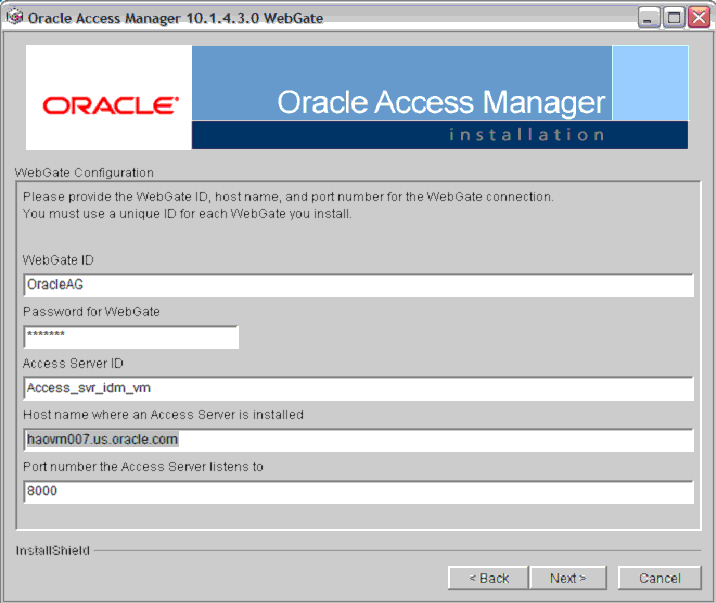Close the WebGate installer window
Viewport: 716px width, 603px height.
(699, 17)
